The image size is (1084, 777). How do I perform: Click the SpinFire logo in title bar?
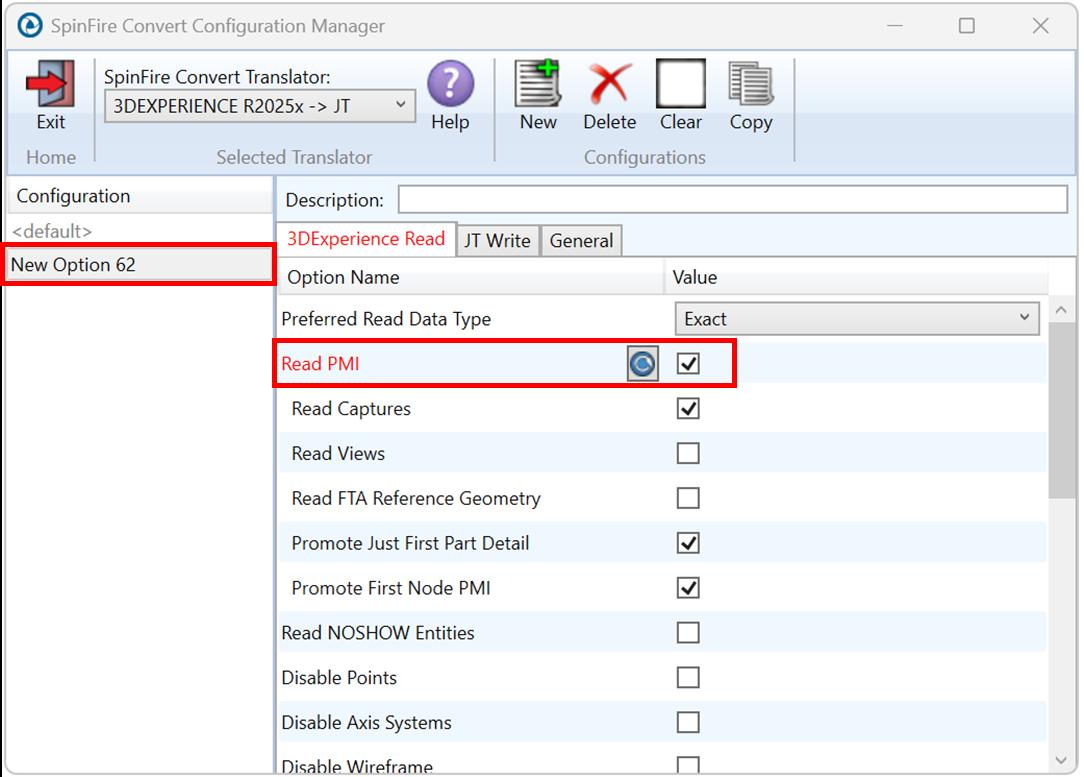click(x=30, y=26)
